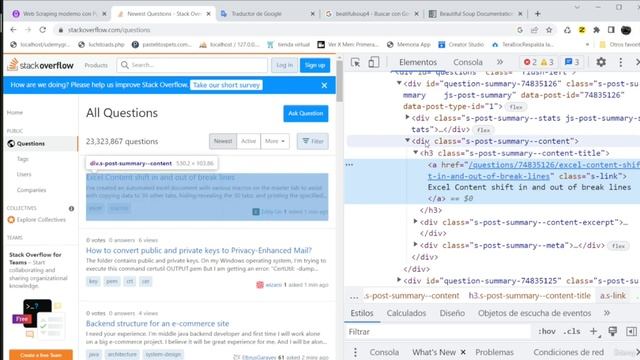Open DevTools three-dot options menu
Viewport: 640px width, 360px height.
(620, 62)
